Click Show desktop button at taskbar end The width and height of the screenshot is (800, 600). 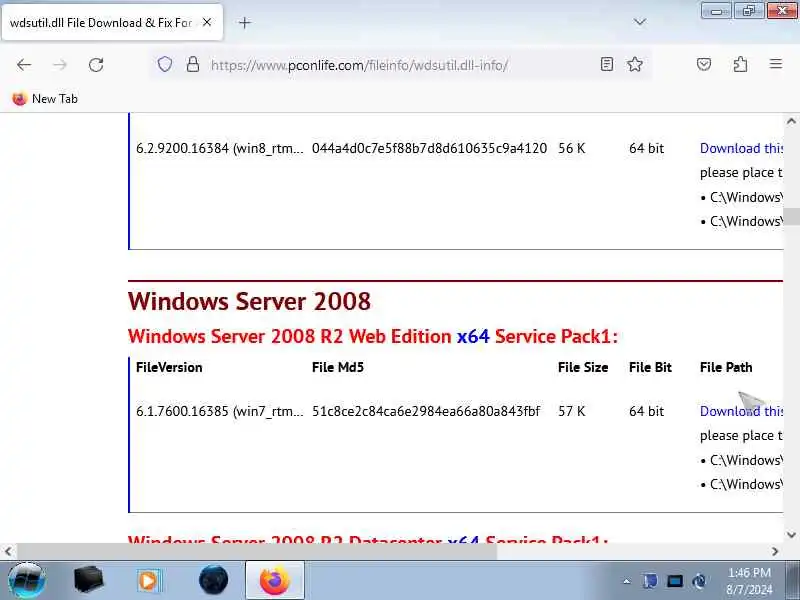click(793, 580)
